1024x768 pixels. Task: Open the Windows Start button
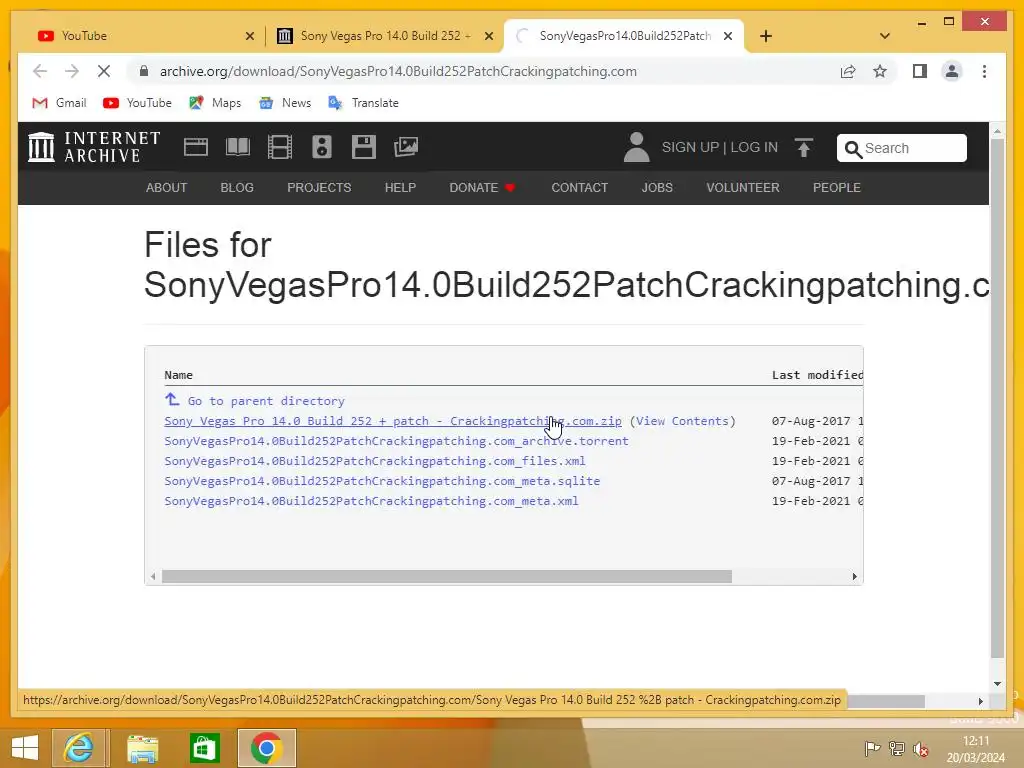(x=25, y=748)
